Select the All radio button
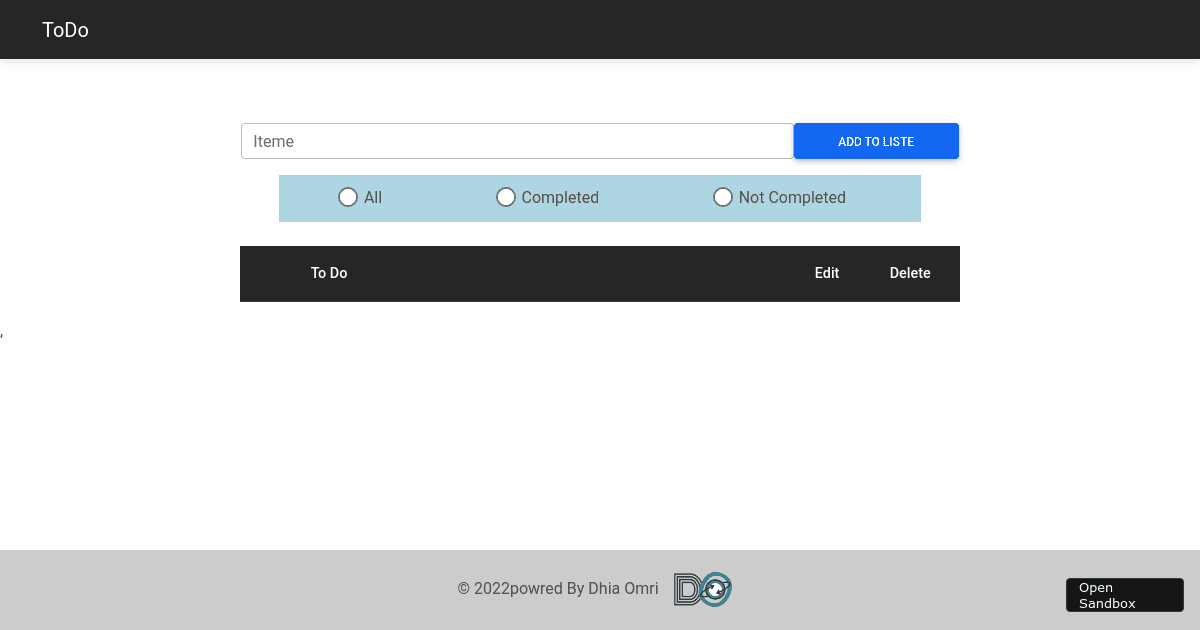Image resolution: width=1200 pixels, height=630 pixels. tap(348, 197)
